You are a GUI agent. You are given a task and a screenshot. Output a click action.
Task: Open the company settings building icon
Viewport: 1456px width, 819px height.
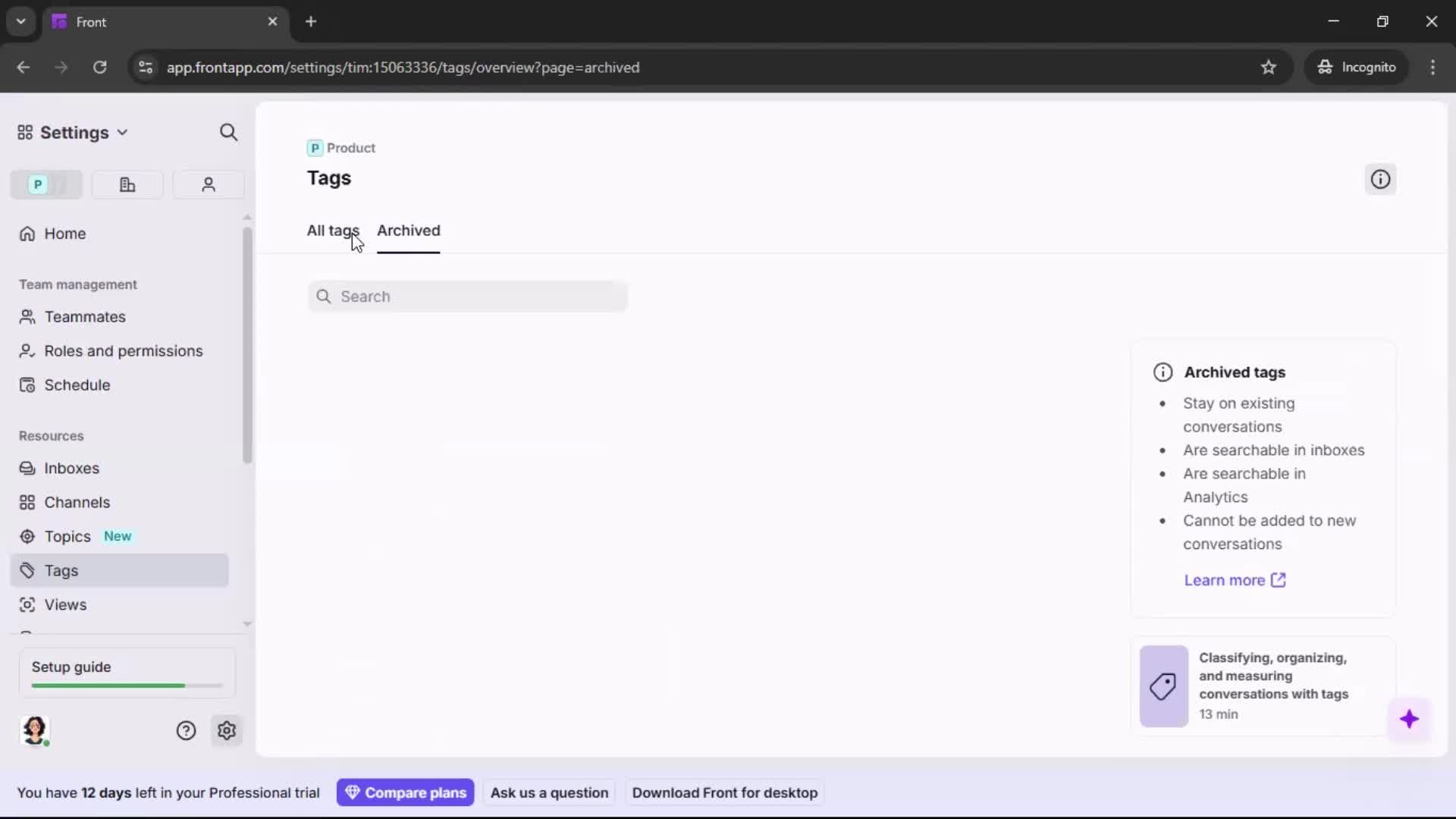coord(127,184)
